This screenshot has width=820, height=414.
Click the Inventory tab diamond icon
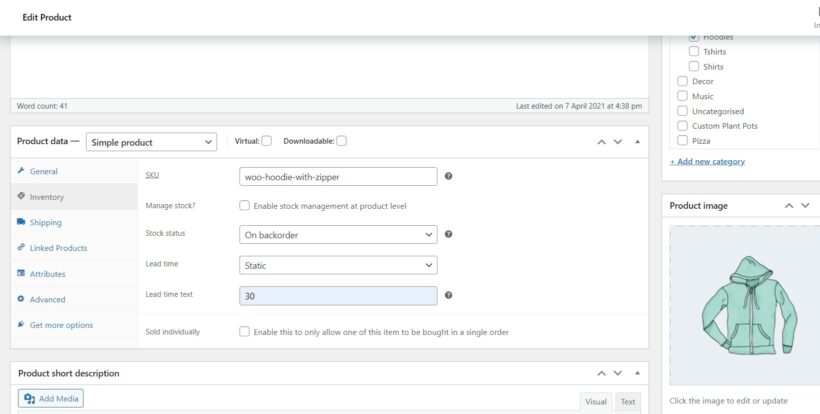click(21, 196)
